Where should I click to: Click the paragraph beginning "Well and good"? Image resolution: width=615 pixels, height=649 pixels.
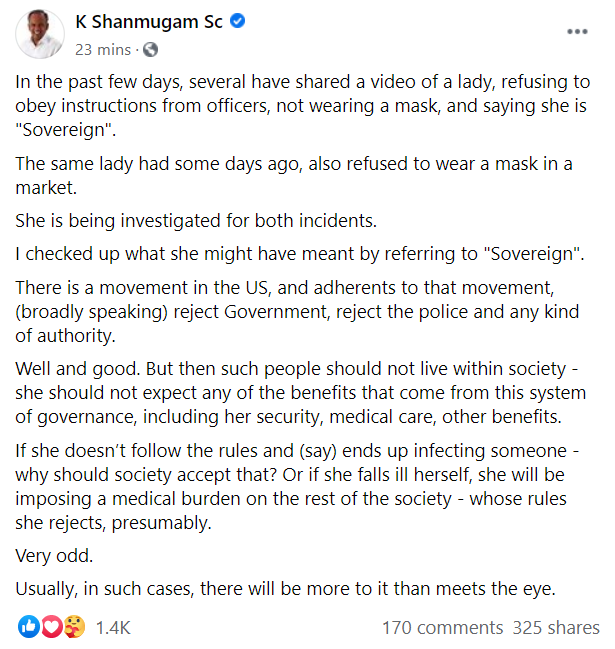click(300, 392)
